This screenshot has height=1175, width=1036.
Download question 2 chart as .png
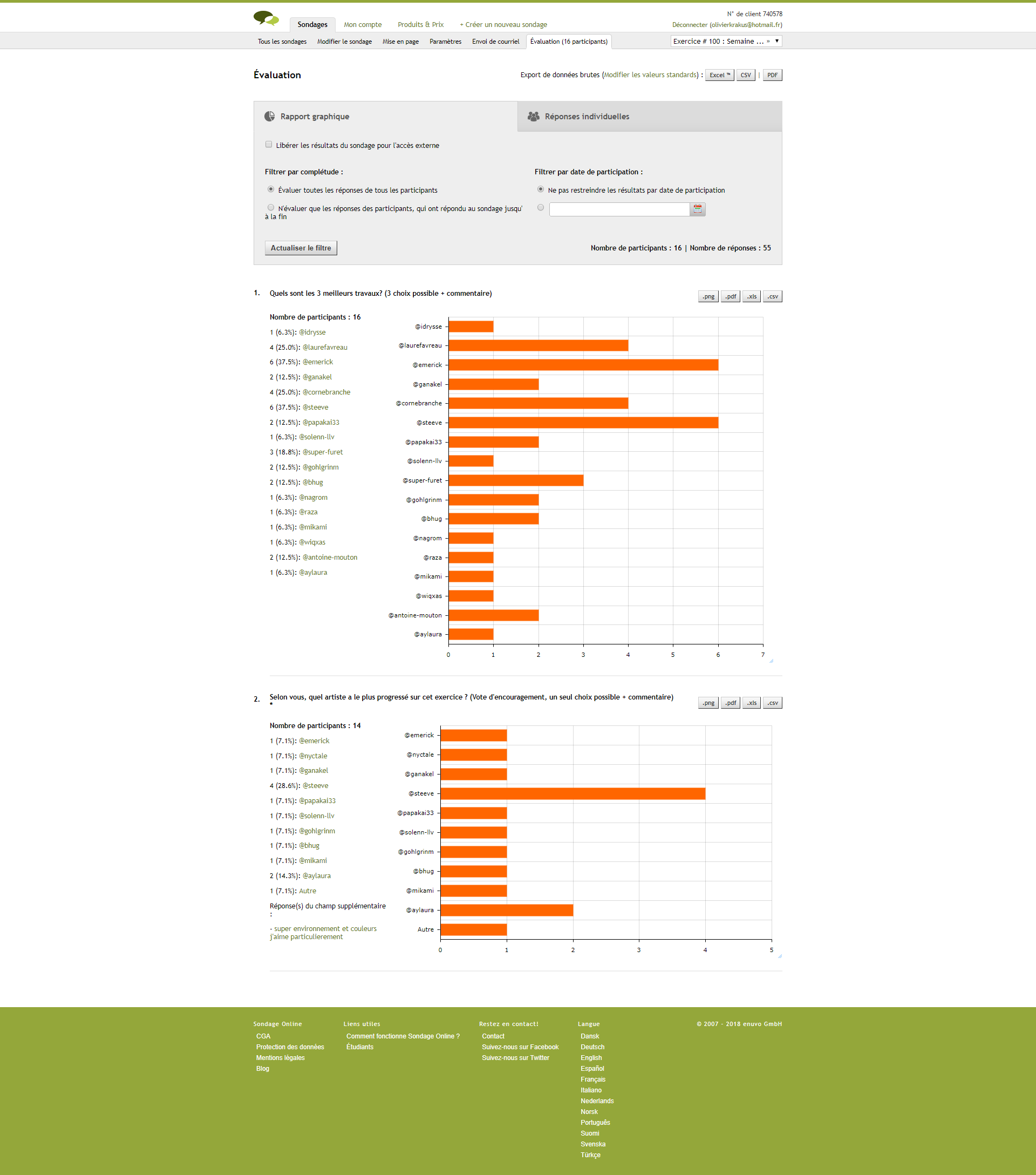(x=708, y=703)
